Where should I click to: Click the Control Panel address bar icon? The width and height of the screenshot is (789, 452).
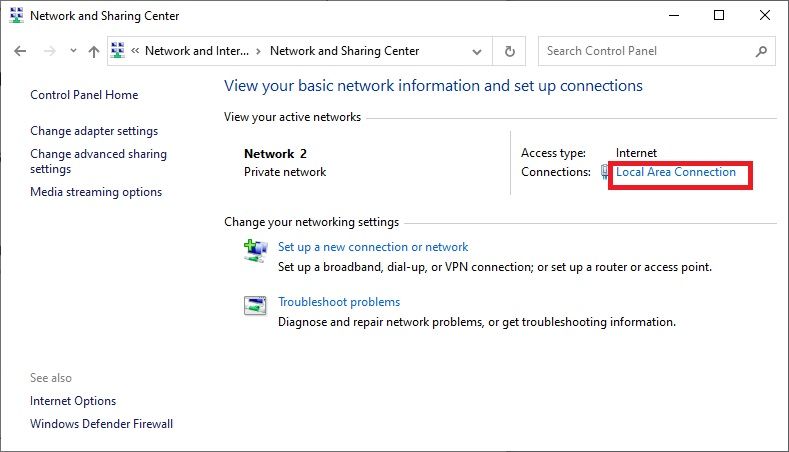pyautogui.click(x=118, y=50)
